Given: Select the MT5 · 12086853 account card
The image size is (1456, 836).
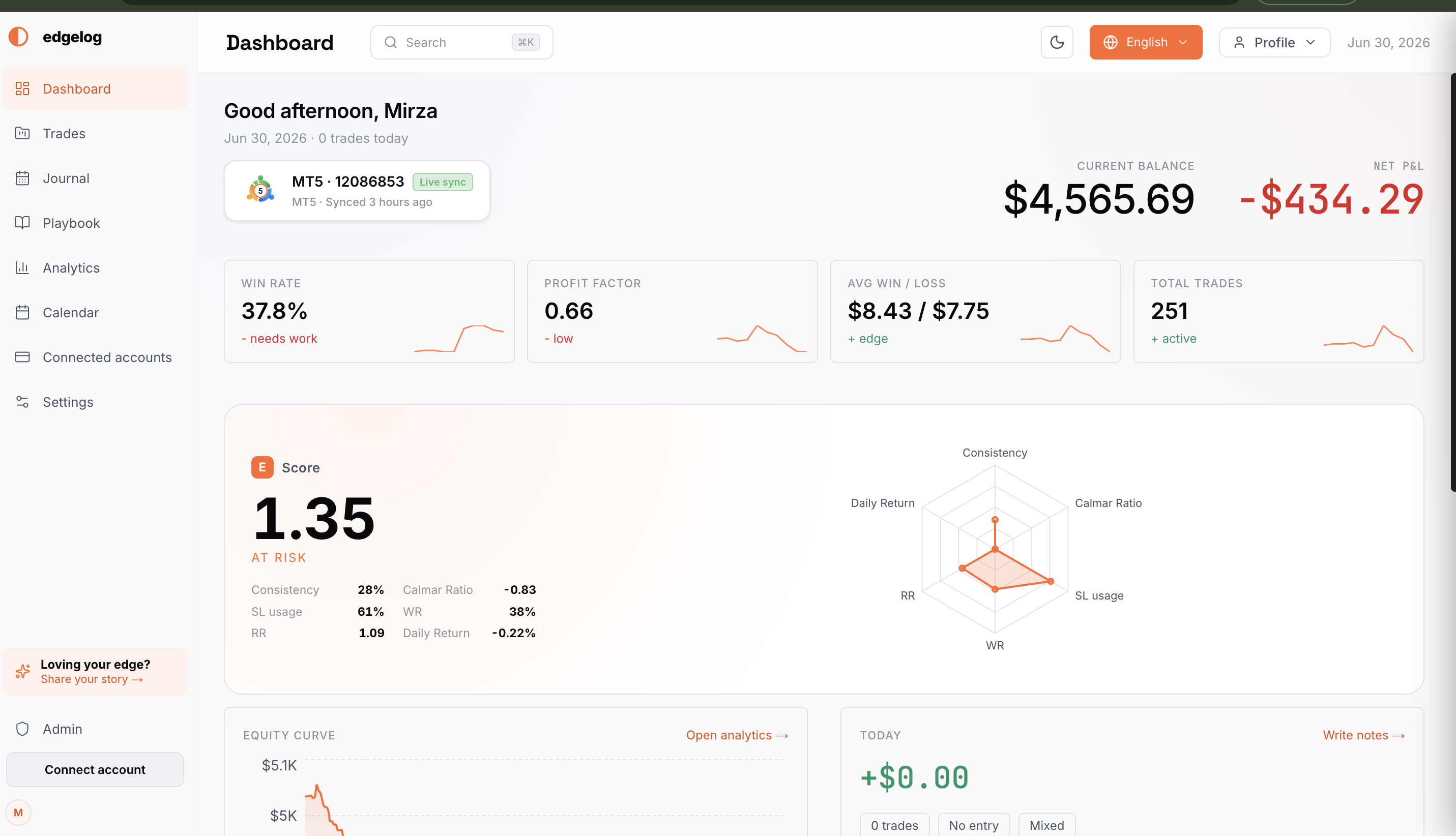Looking at the screenshot, I should tap(357, 191).
